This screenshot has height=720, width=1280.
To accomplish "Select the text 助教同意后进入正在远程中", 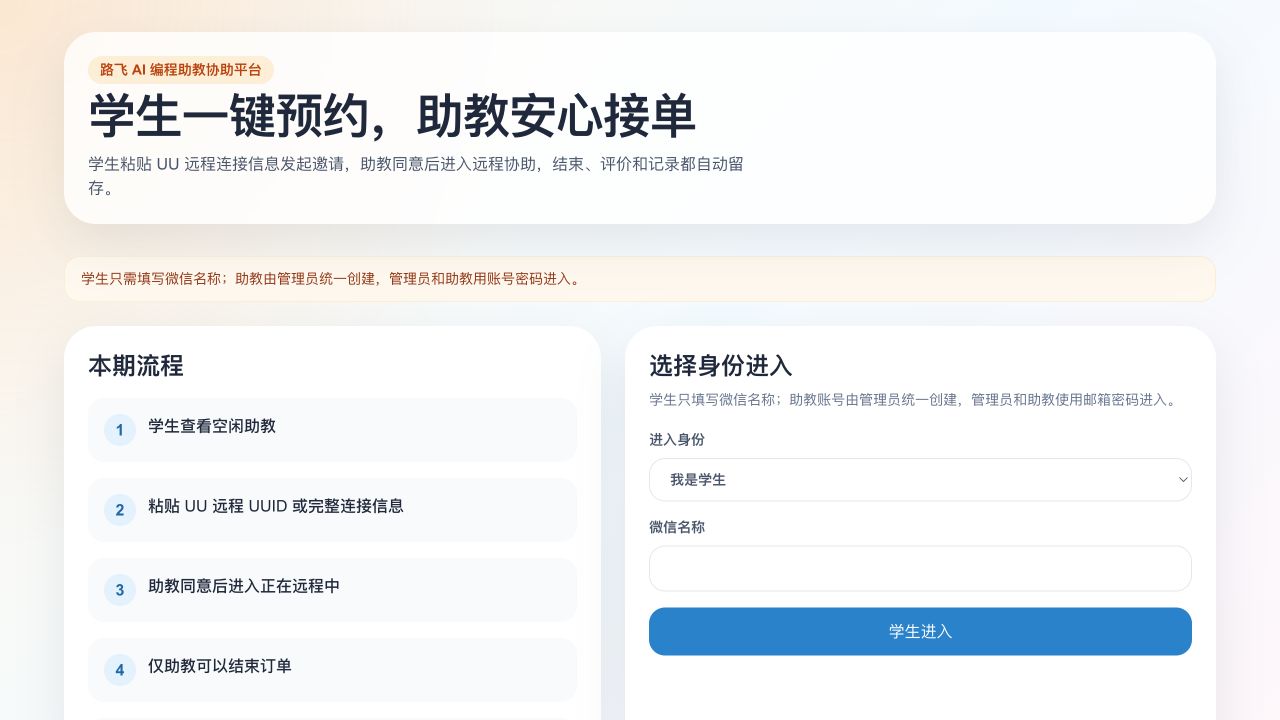I will [244, 586].
